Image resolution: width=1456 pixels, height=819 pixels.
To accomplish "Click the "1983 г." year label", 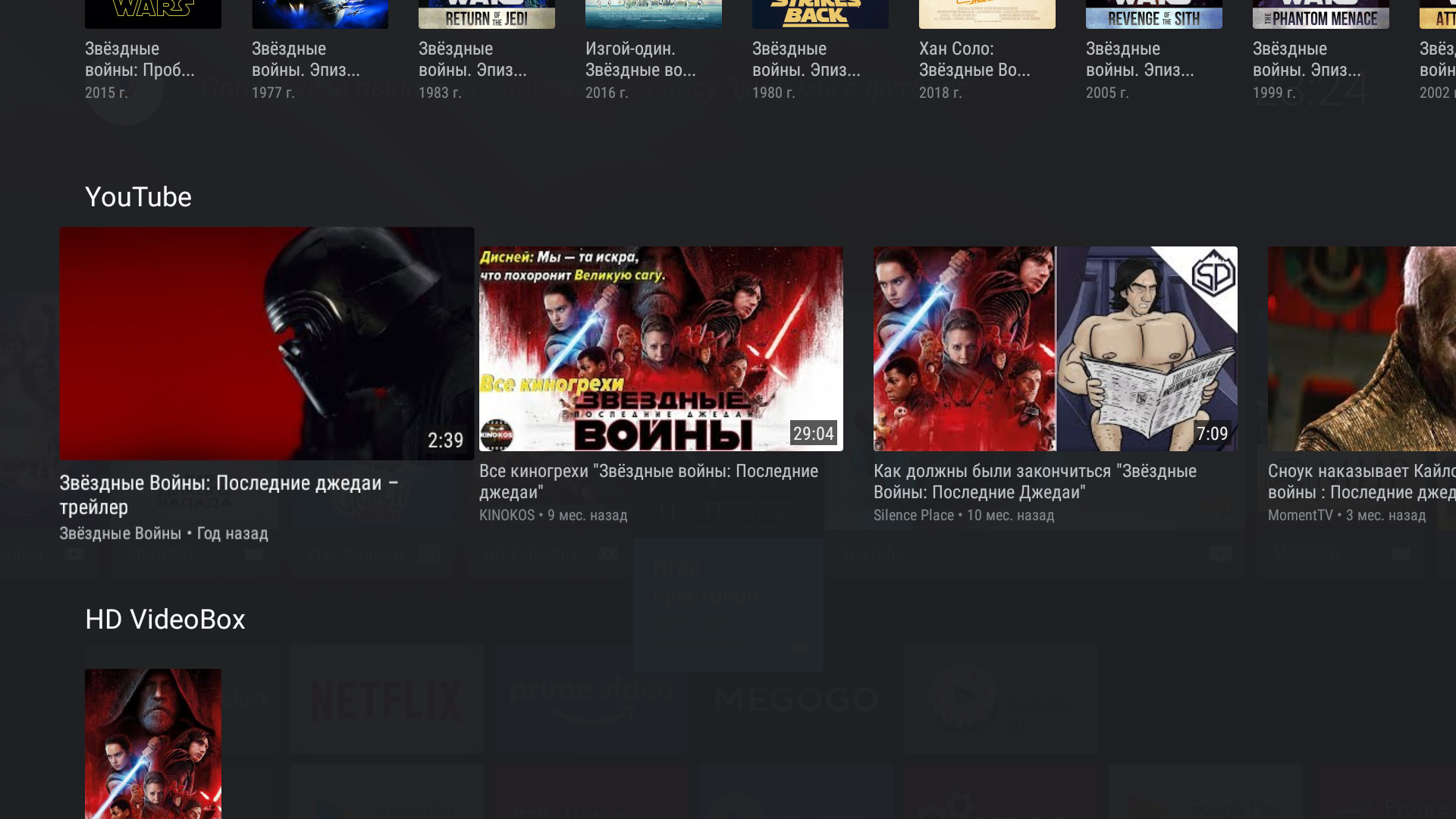I will coord(440,93).
